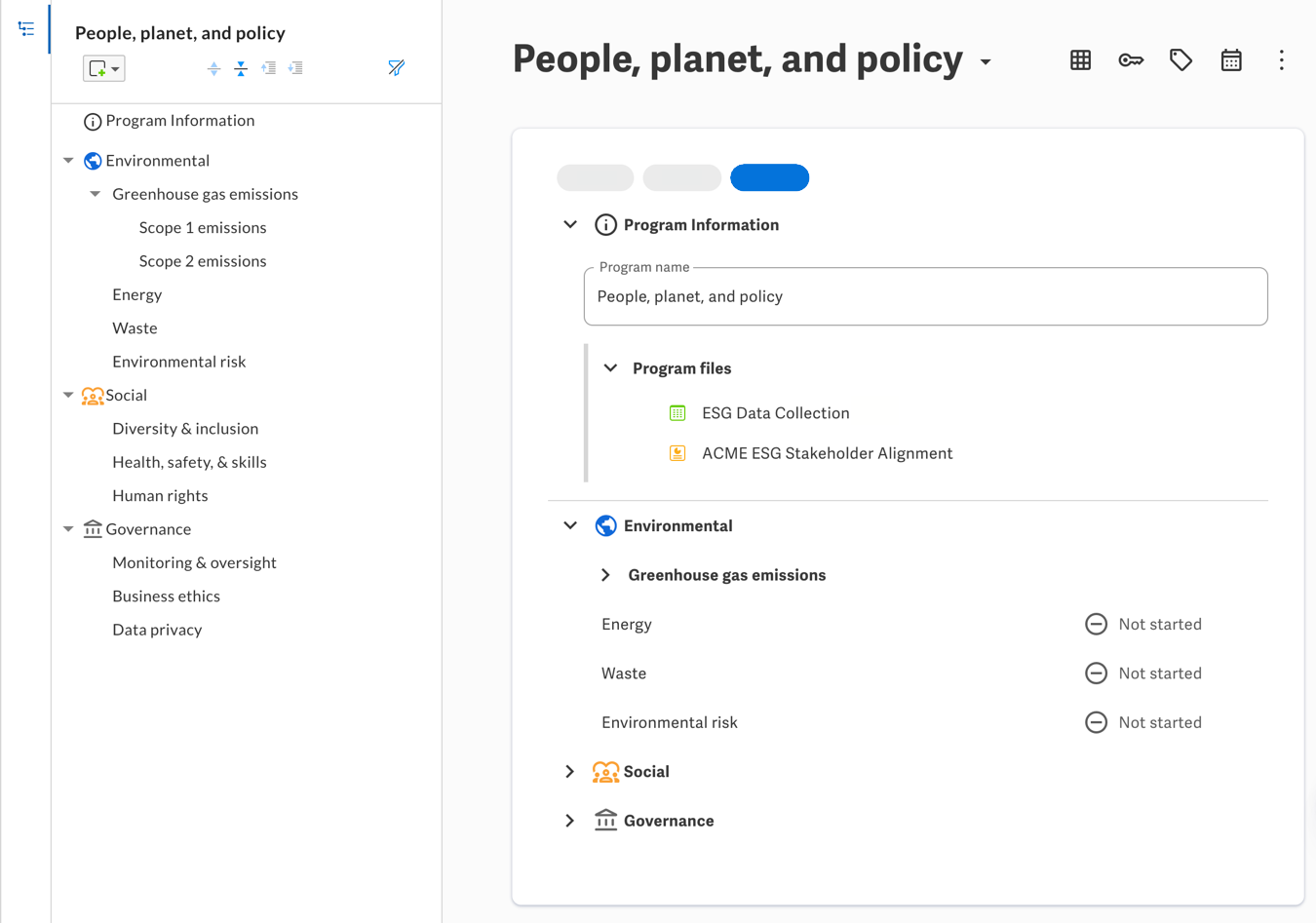The image size is (1316, 923).
Task: Select Scope 1 emissions in outline tree
Action: pyautogui.click(x=203, y=228)
